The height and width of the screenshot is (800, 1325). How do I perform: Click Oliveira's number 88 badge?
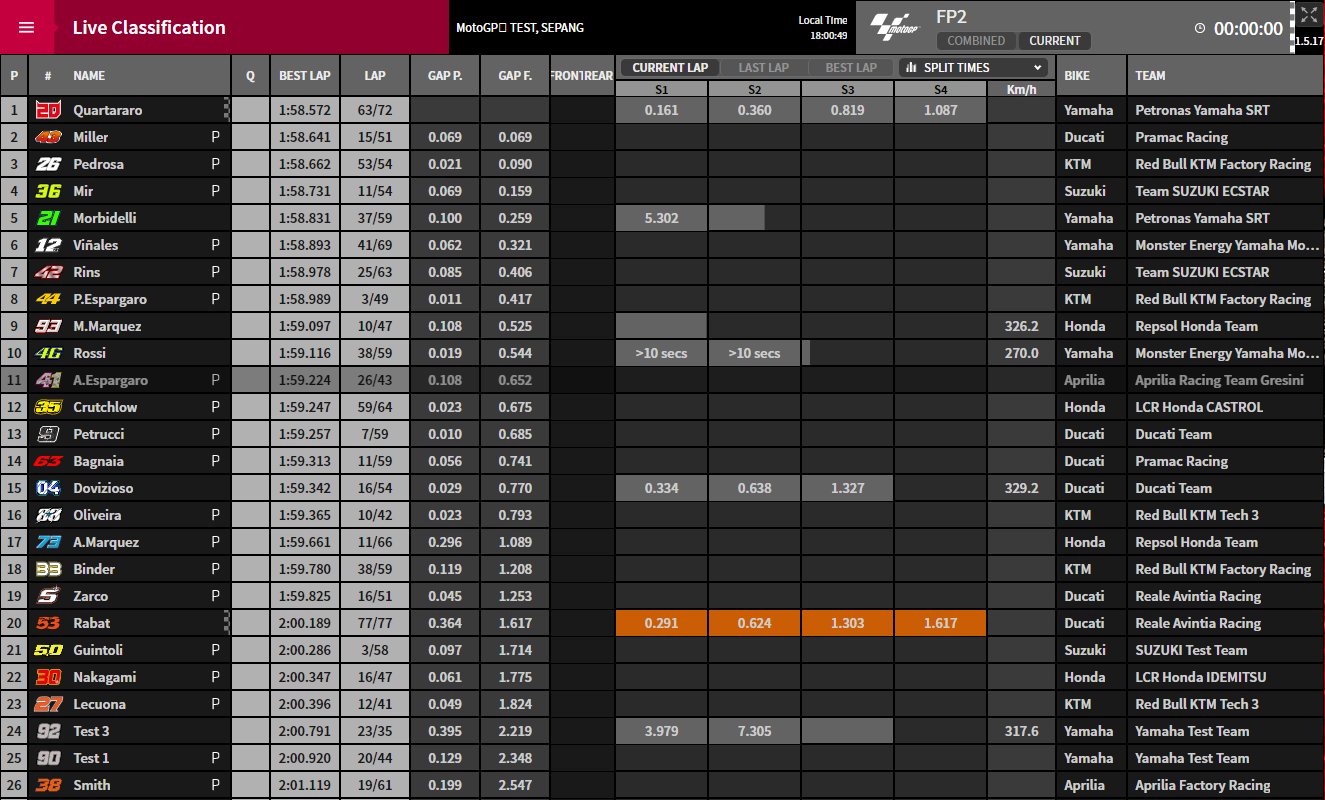point(48,515)
